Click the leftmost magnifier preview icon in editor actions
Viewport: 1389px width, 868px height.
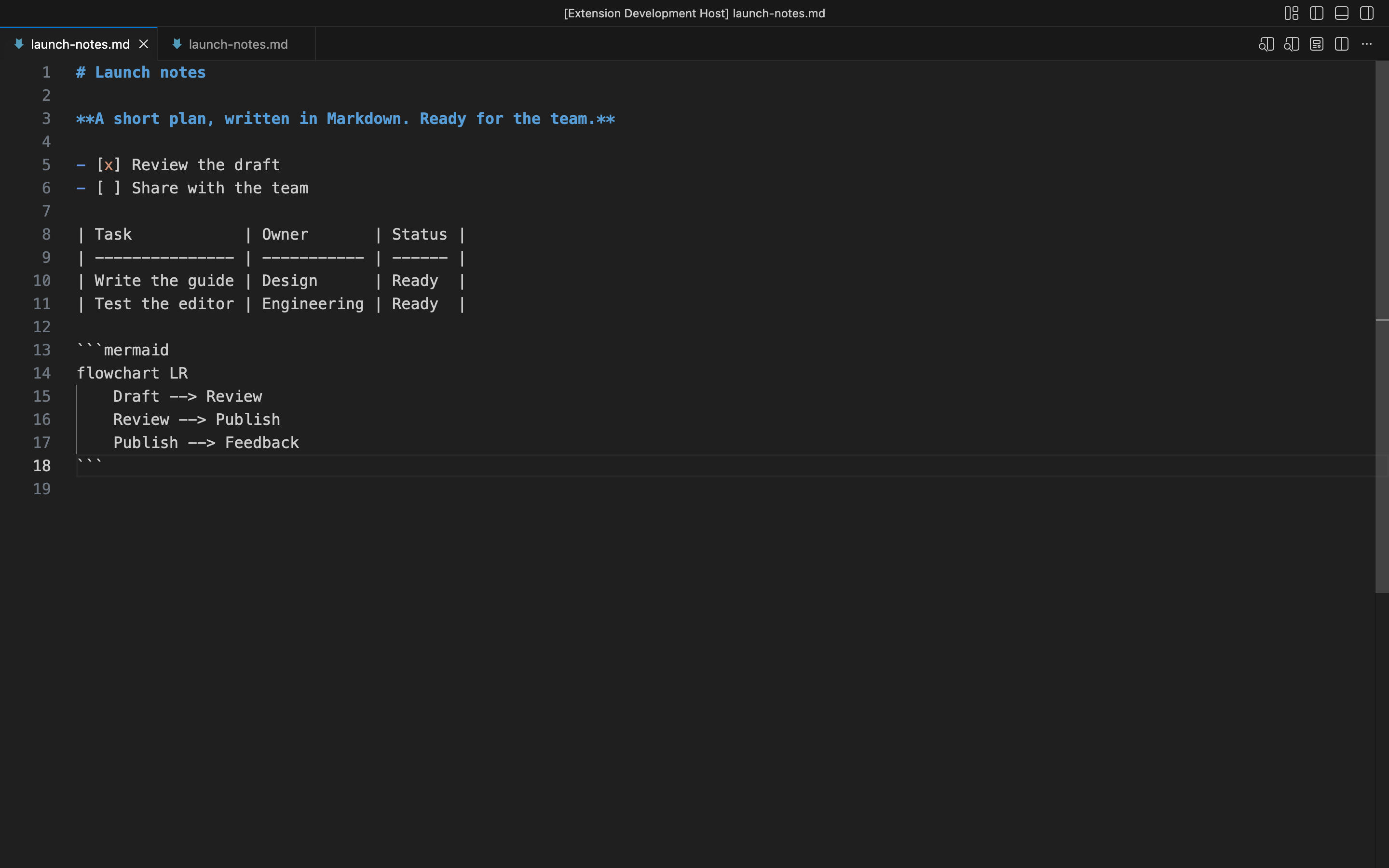(1266, 44)
